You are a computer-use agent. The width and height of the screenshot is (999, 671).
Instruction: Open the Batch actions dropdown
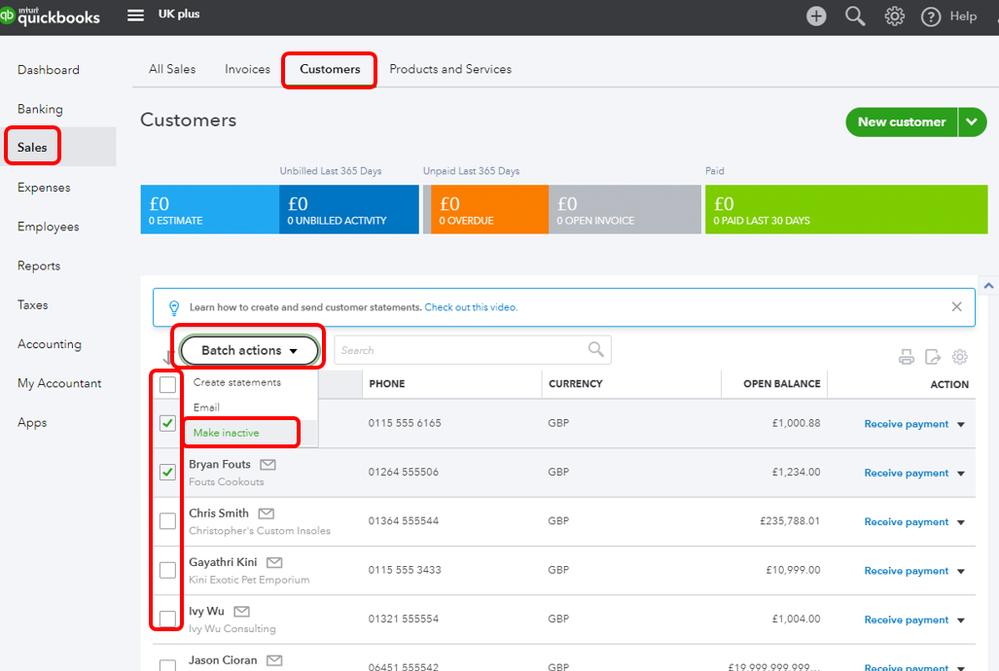click(x=249, y=350)
